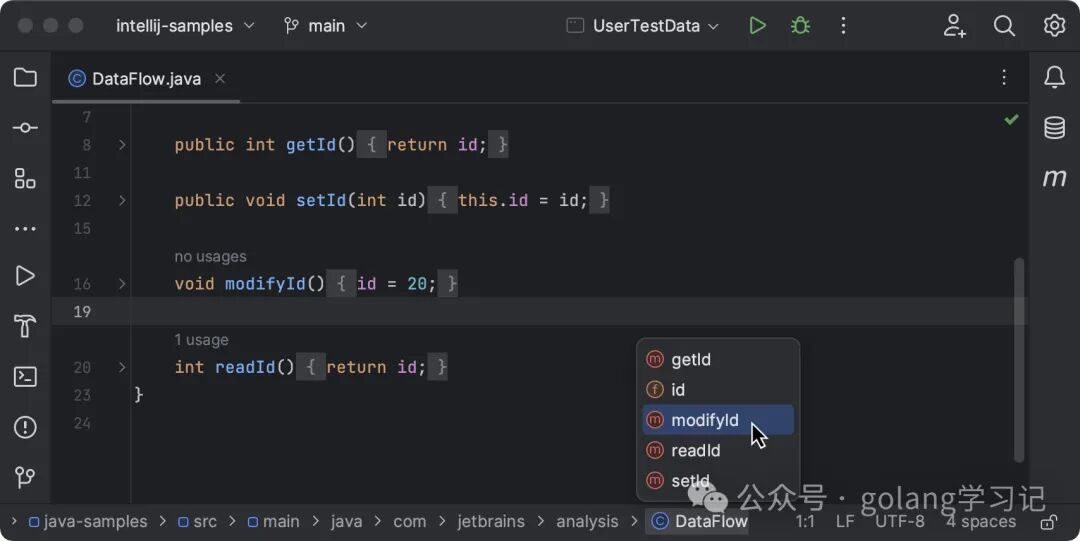
Task: Select the DataFlow.java editor tab
Action: (x=146, y=79)
